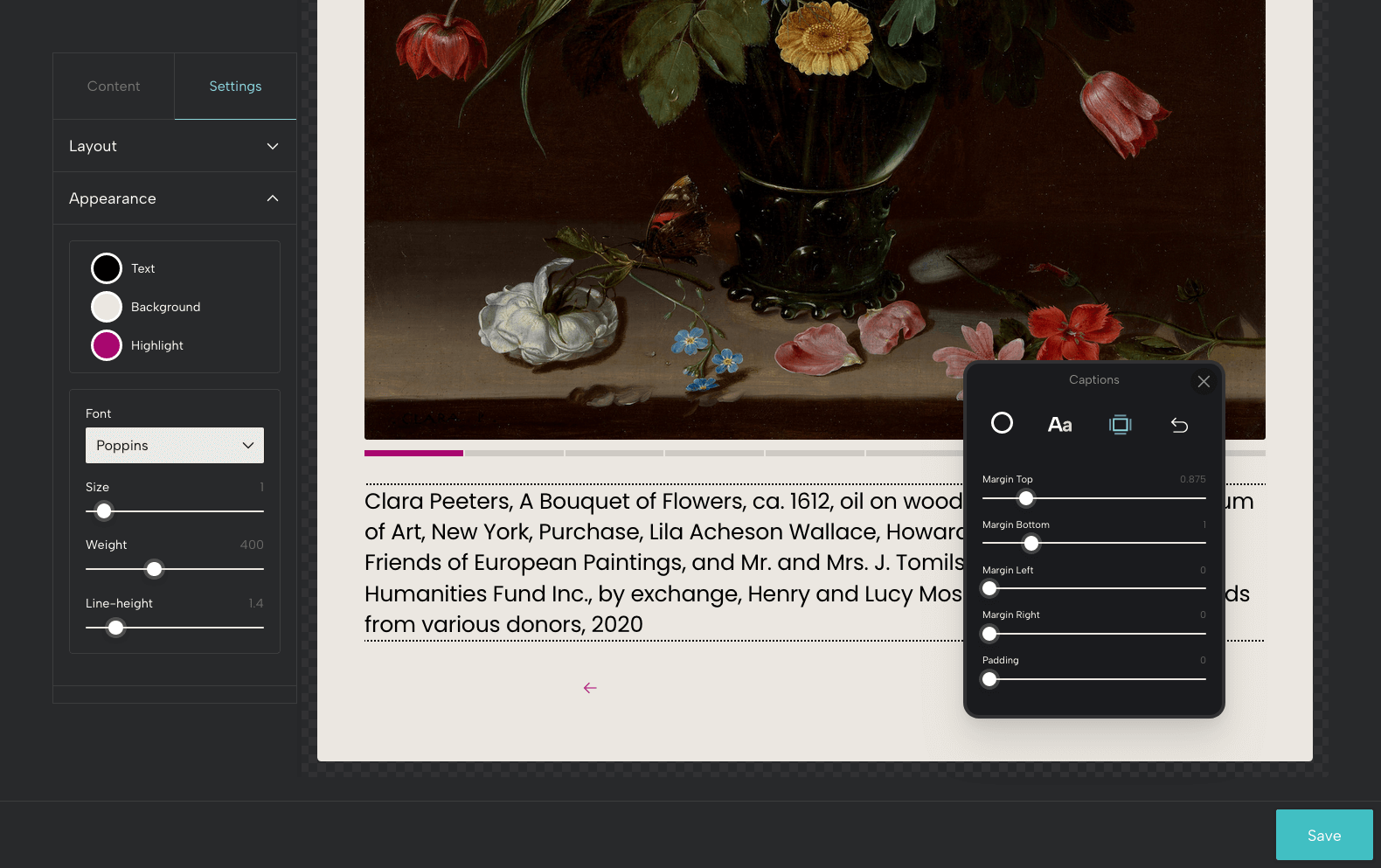The width and height of the screenshot is (1381, 868).
Task: Click the pink previous slide arrow
Action: click(590, 688)
